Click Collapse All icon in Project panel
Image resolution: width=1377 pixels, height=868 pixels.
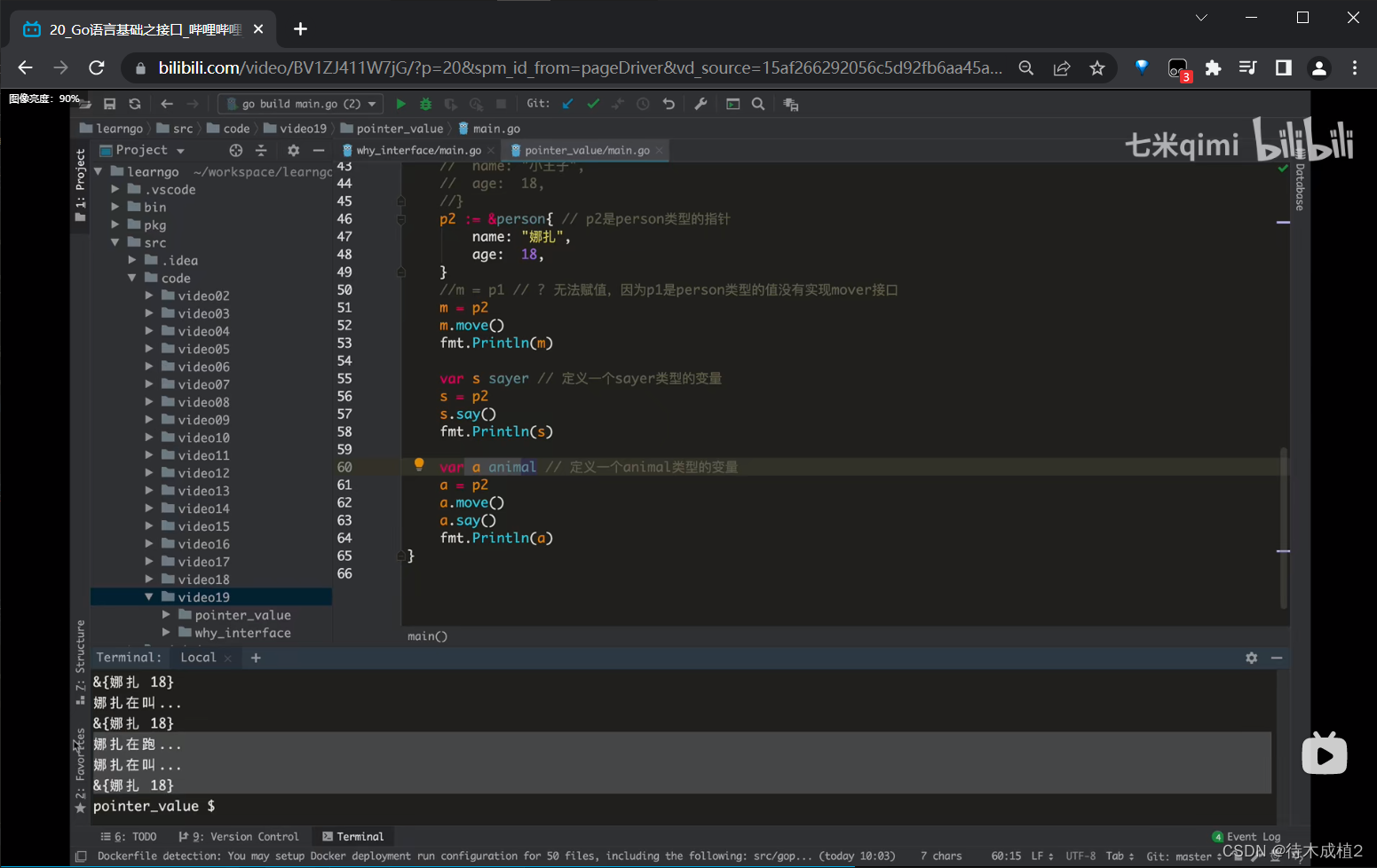point(261,150)
